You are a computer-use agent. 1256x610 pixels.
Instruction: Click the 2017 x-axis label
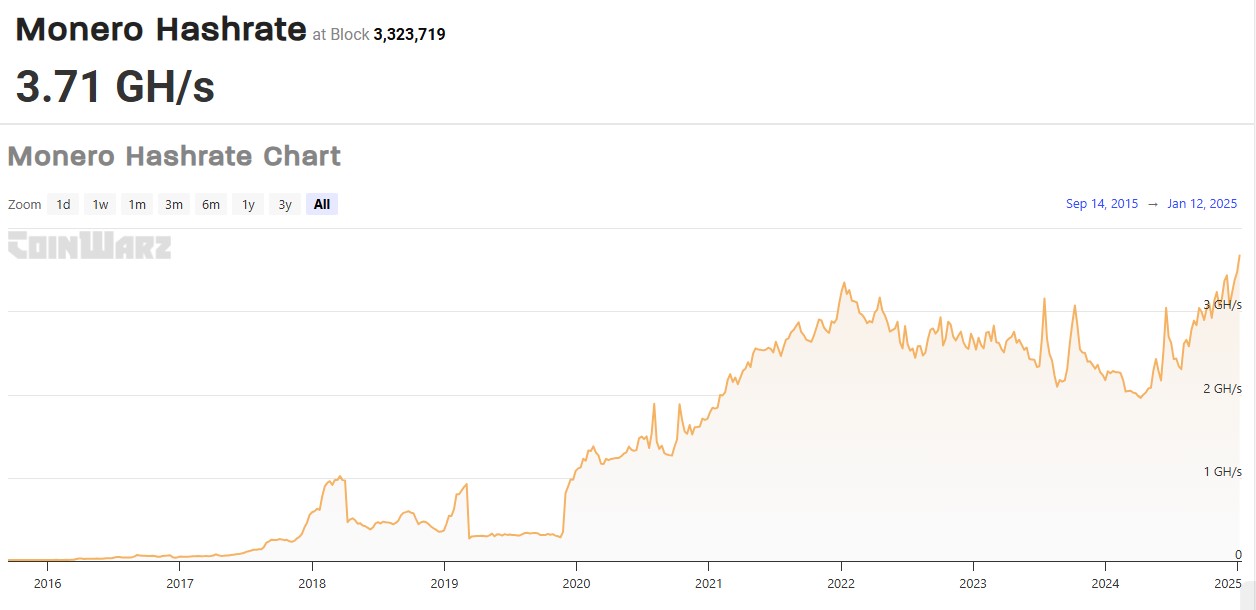(x=180, y=583)
